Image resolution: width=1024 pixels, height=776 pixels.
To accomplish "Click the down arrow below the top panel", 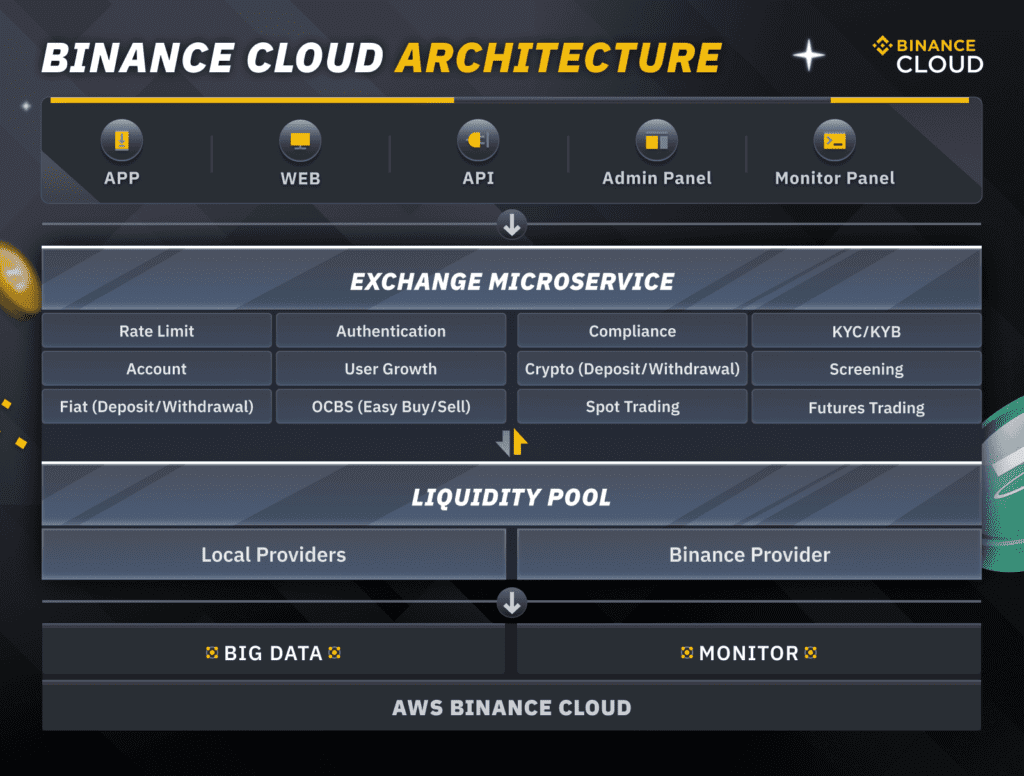I will tap(512, 224).
